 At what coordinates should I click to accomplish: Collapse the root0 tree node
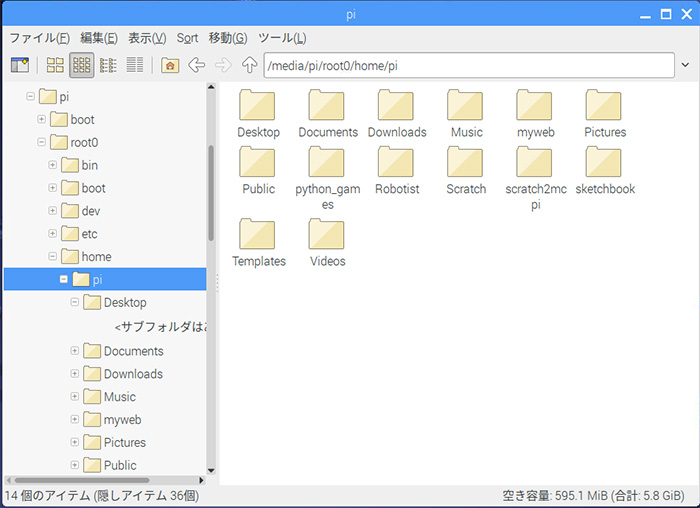pyautogui.click(x=42, y=142)
